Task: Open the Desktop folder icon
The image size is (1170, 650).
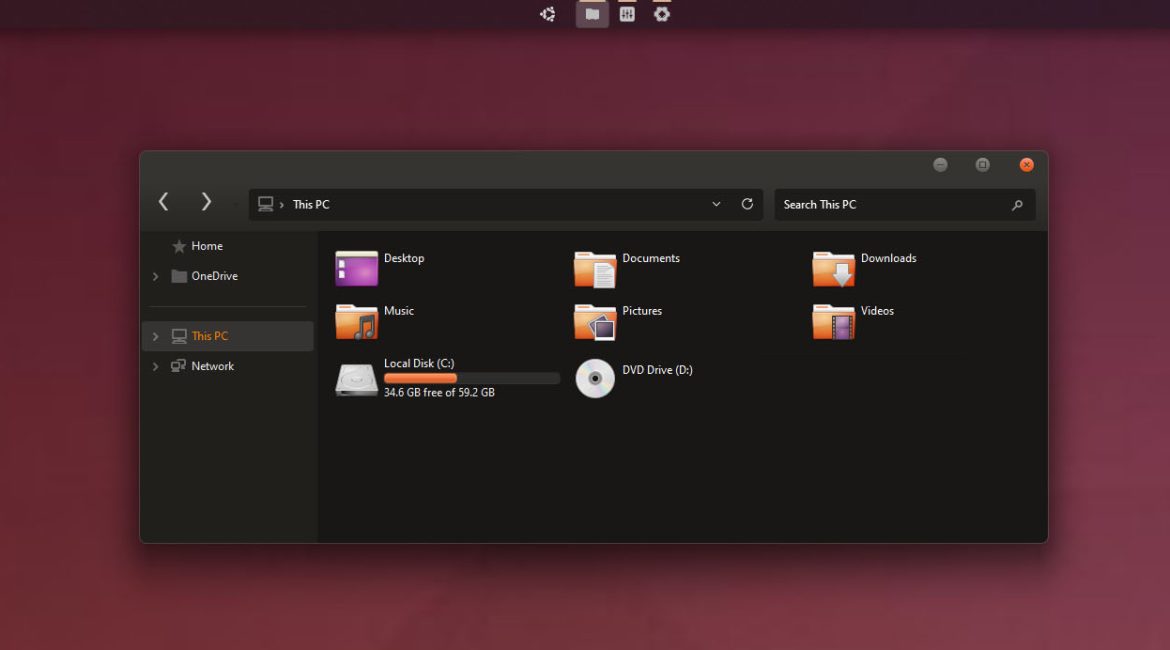Action: click(x=357, y=269)
